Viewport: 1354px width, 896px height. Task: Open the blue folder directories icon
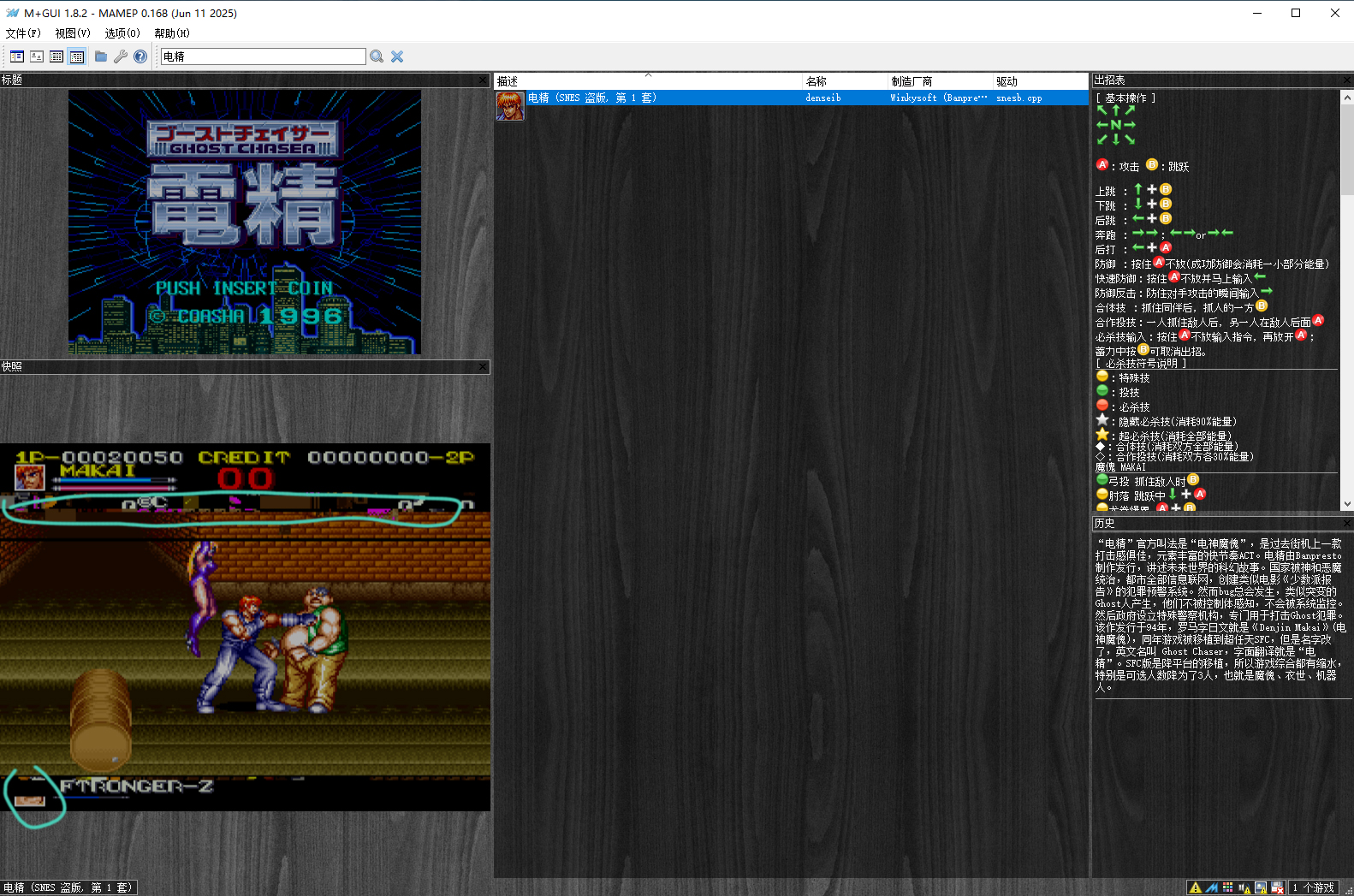(101, 56)
